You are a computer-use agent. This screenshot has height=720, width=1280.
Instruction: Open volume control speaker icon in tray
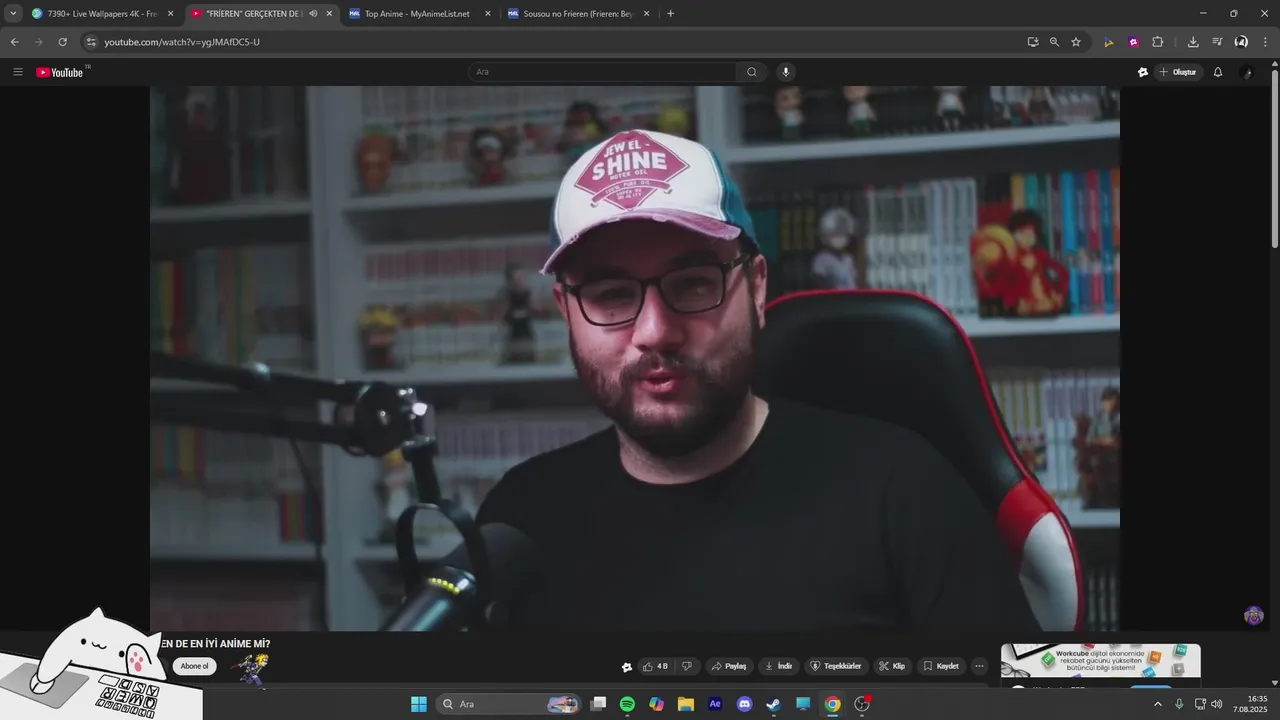[1216, 704]
